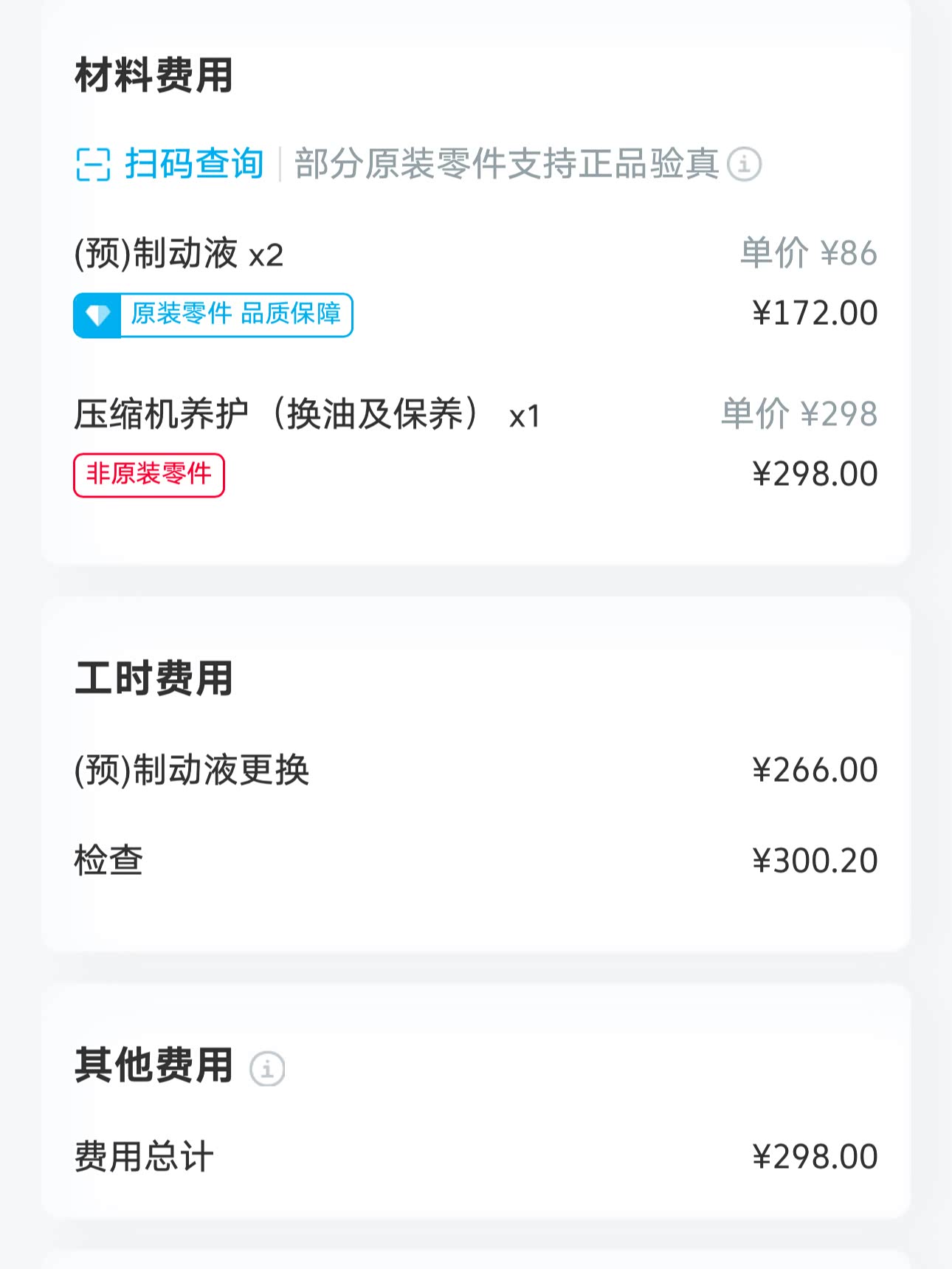952x1269 pixels.
Task: Select the (预)制动液 x2 item
Action: pos(179,254)
